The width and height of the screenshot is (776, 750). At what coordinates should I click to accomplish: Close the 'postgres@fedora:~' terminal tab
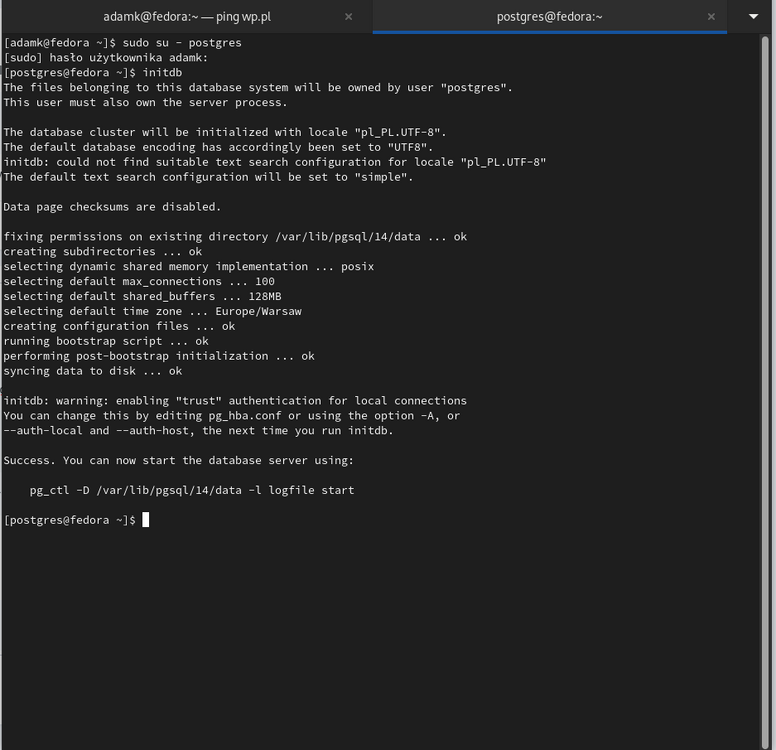point(711,16)
